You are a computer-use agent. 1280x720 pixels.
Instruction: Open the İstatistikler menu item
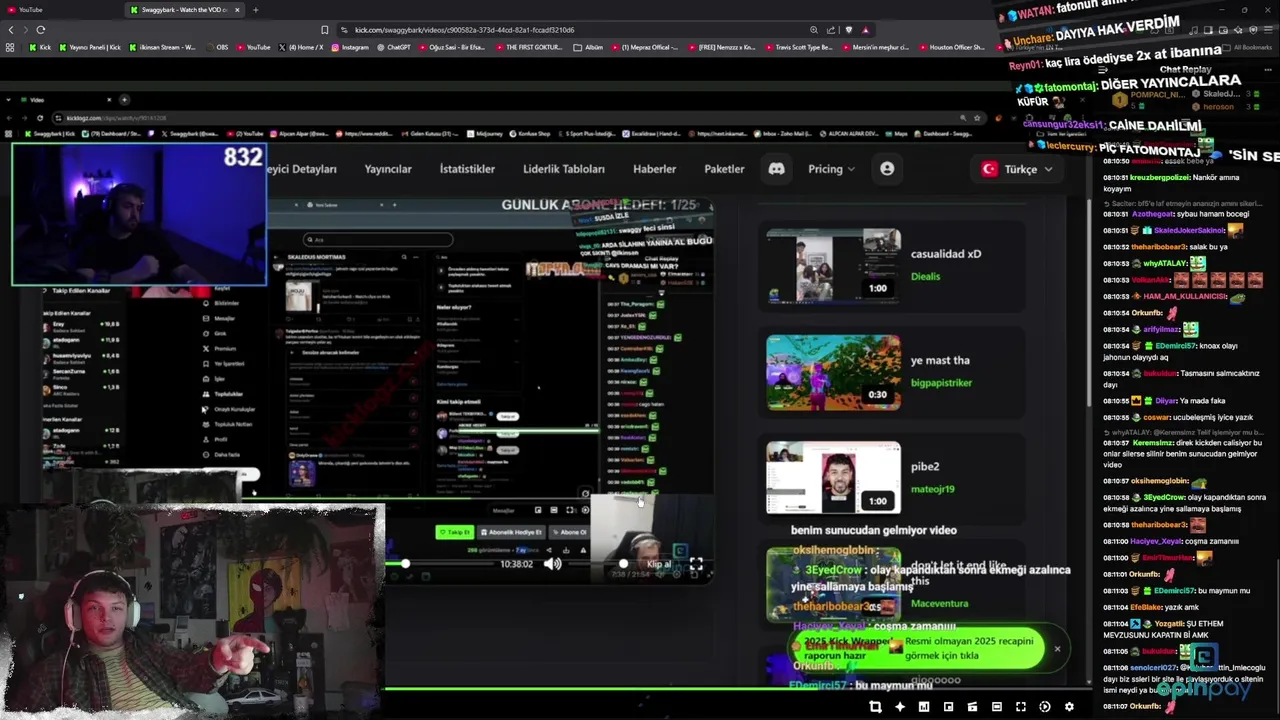(467, 169)
